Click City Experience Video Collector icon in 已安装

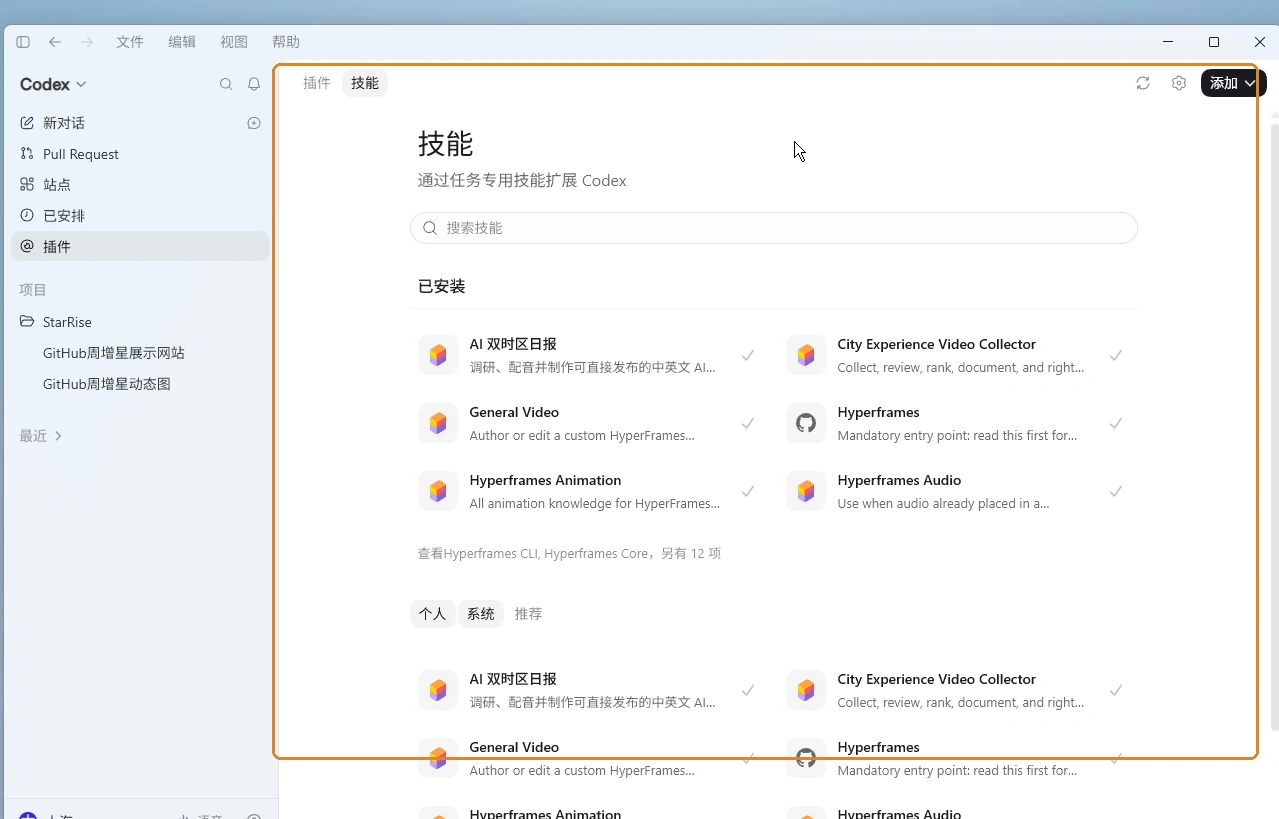[806, 355]
